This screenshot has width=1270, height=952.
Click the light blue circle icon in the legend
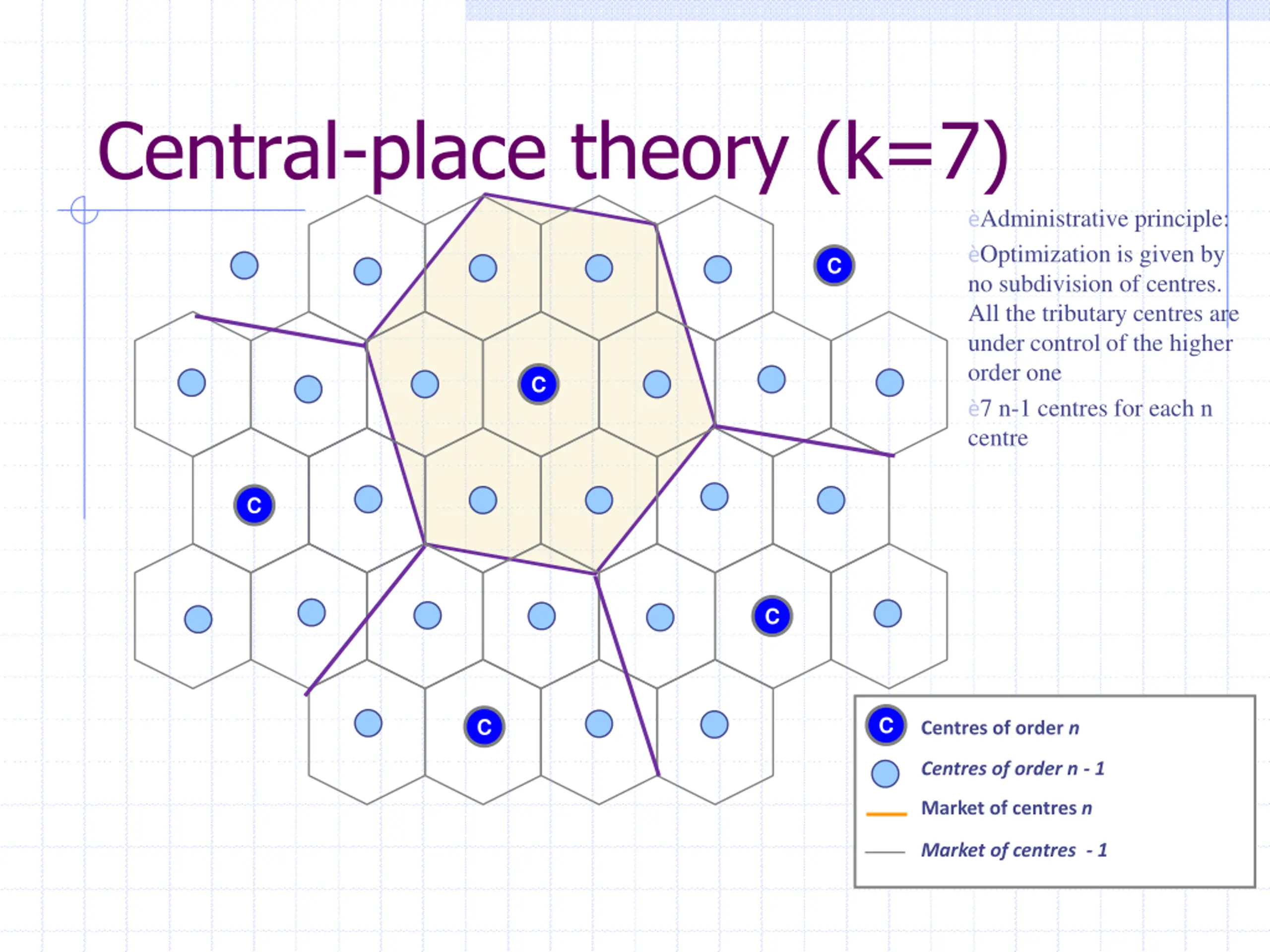[x=886, y=773]
